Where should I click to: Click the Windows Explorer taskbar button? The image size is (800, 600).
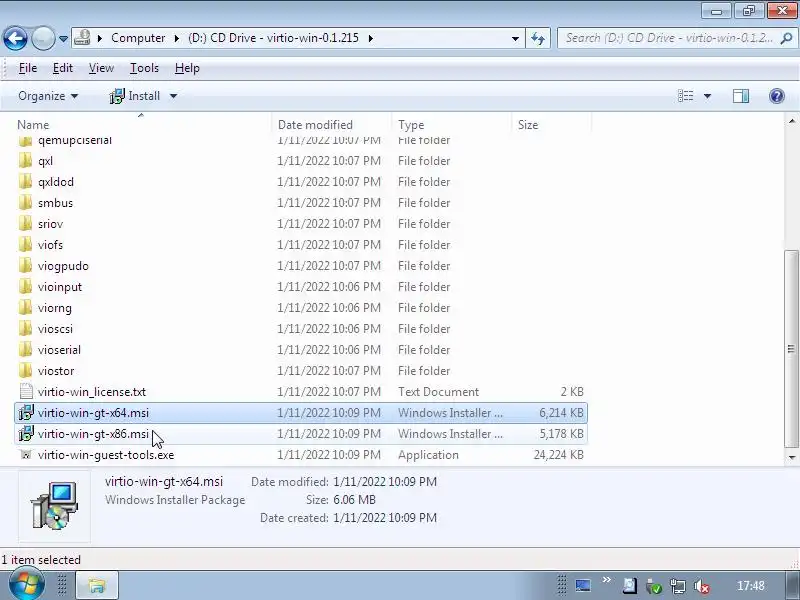tap(97, 585)
